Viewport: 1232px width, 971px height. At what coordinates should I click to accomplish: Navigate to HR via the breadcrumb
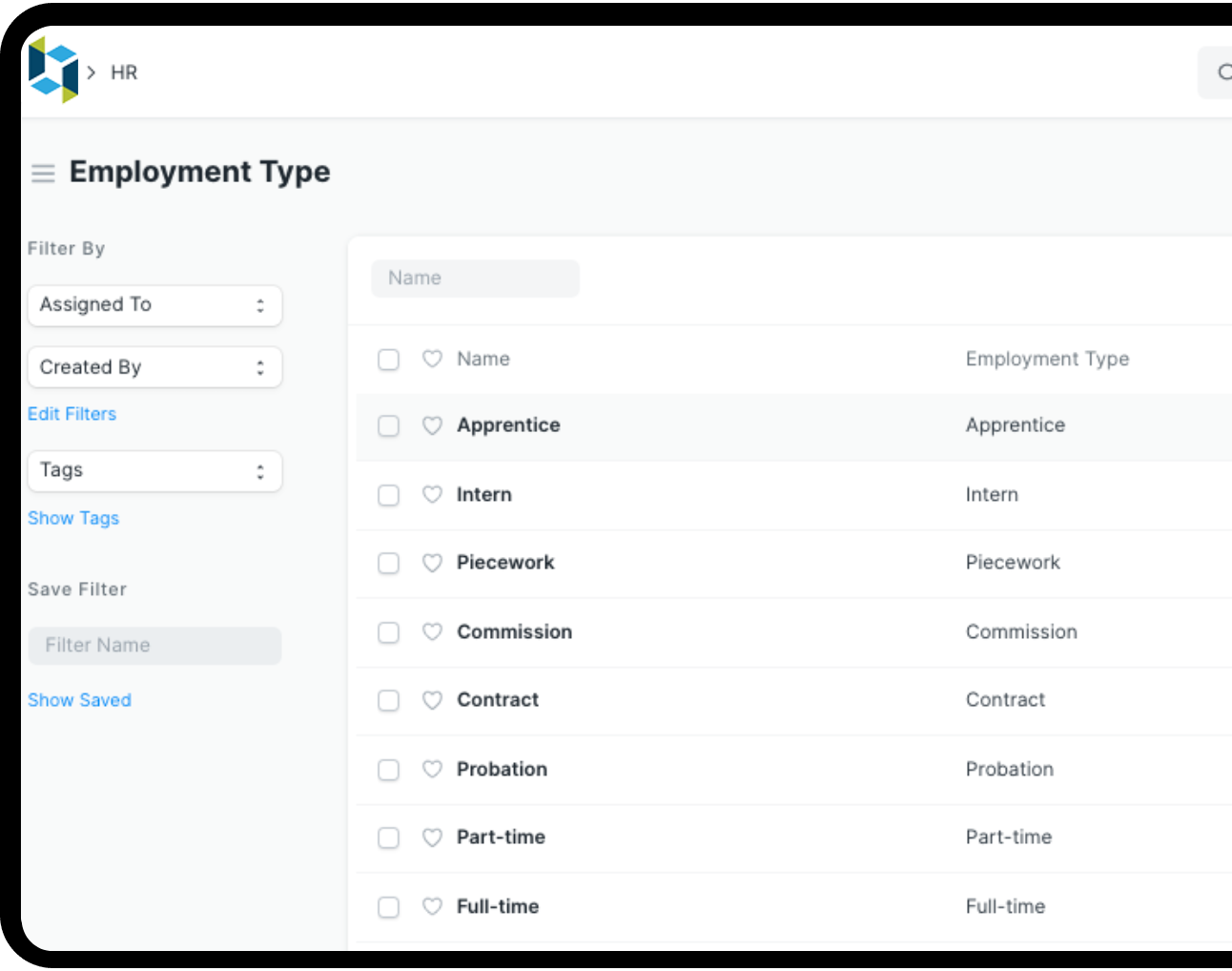coord(122,72)
